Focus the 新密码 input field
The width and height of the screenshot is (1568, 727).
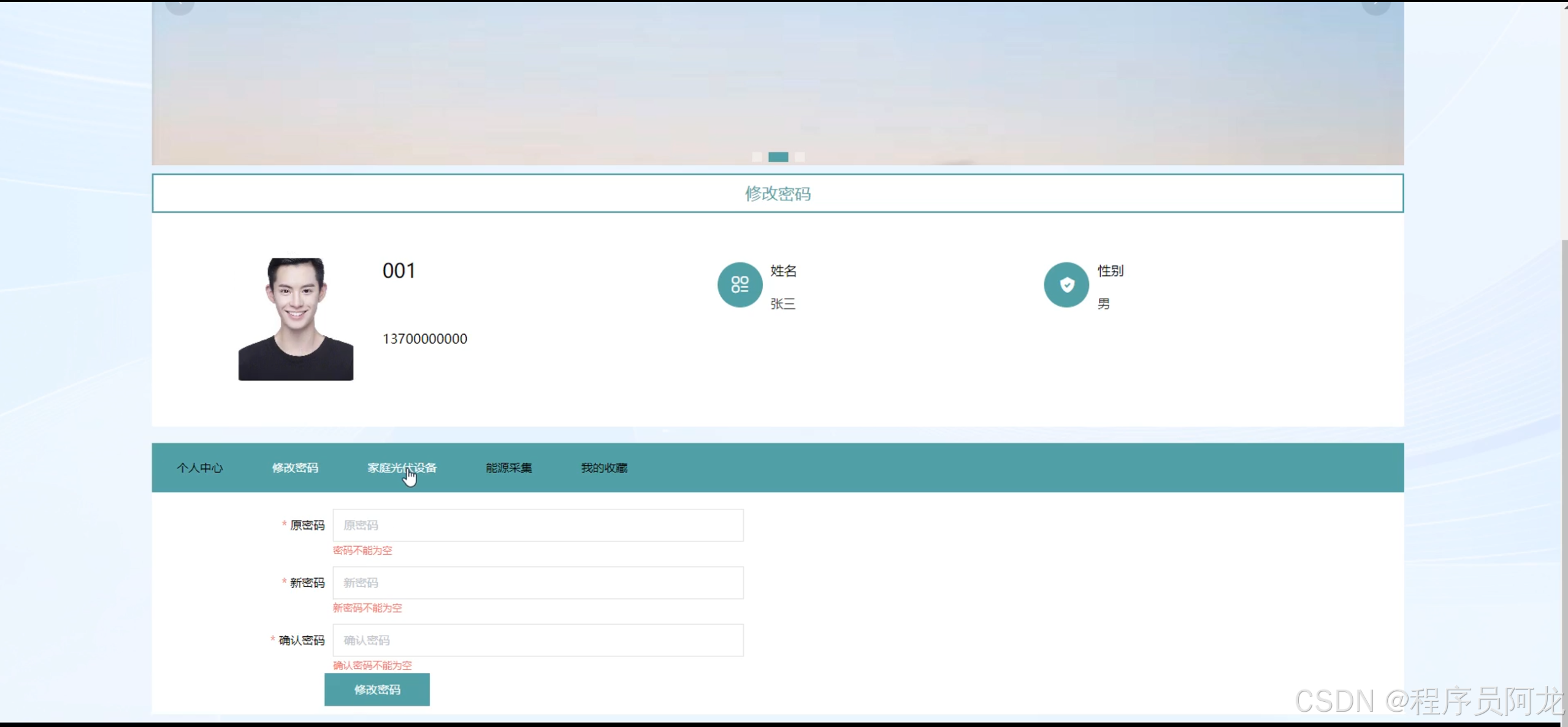pyautogui.click(x=538, y=583)
